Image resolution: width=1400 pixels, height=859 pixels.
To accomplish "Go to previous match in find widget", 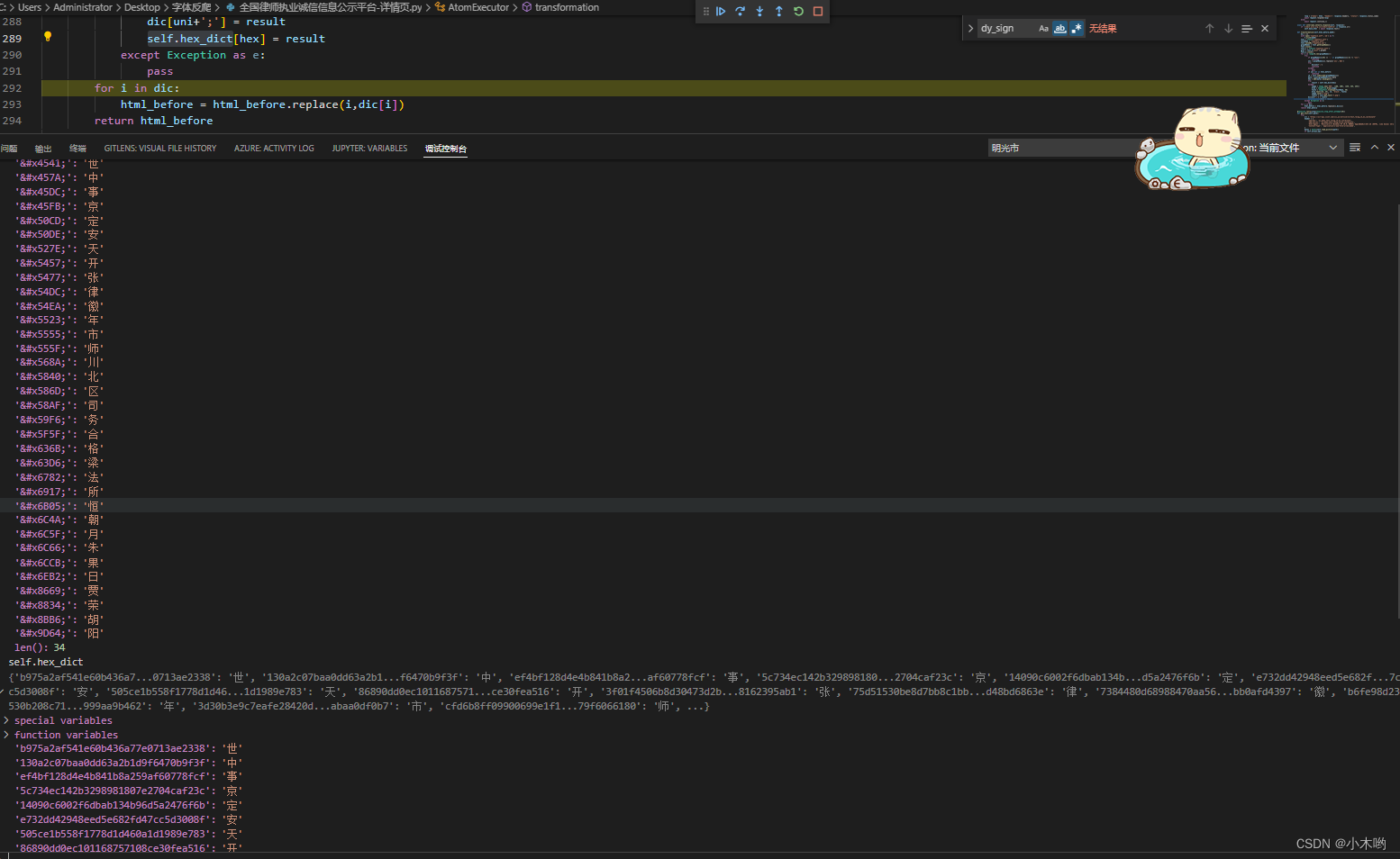I will click(1210, 29).
